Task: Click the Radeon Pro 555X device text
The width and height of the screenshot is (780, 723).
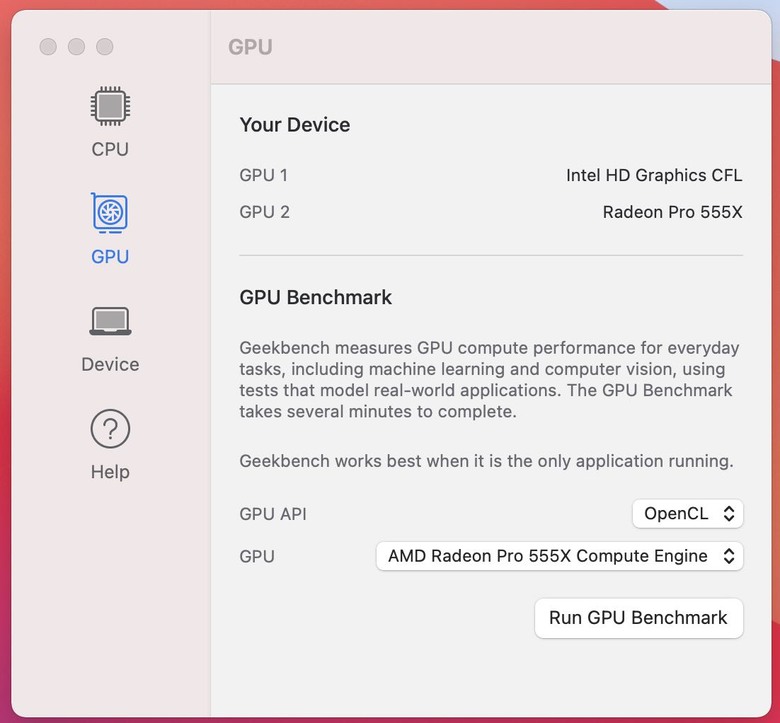Action: pos(672,212)
